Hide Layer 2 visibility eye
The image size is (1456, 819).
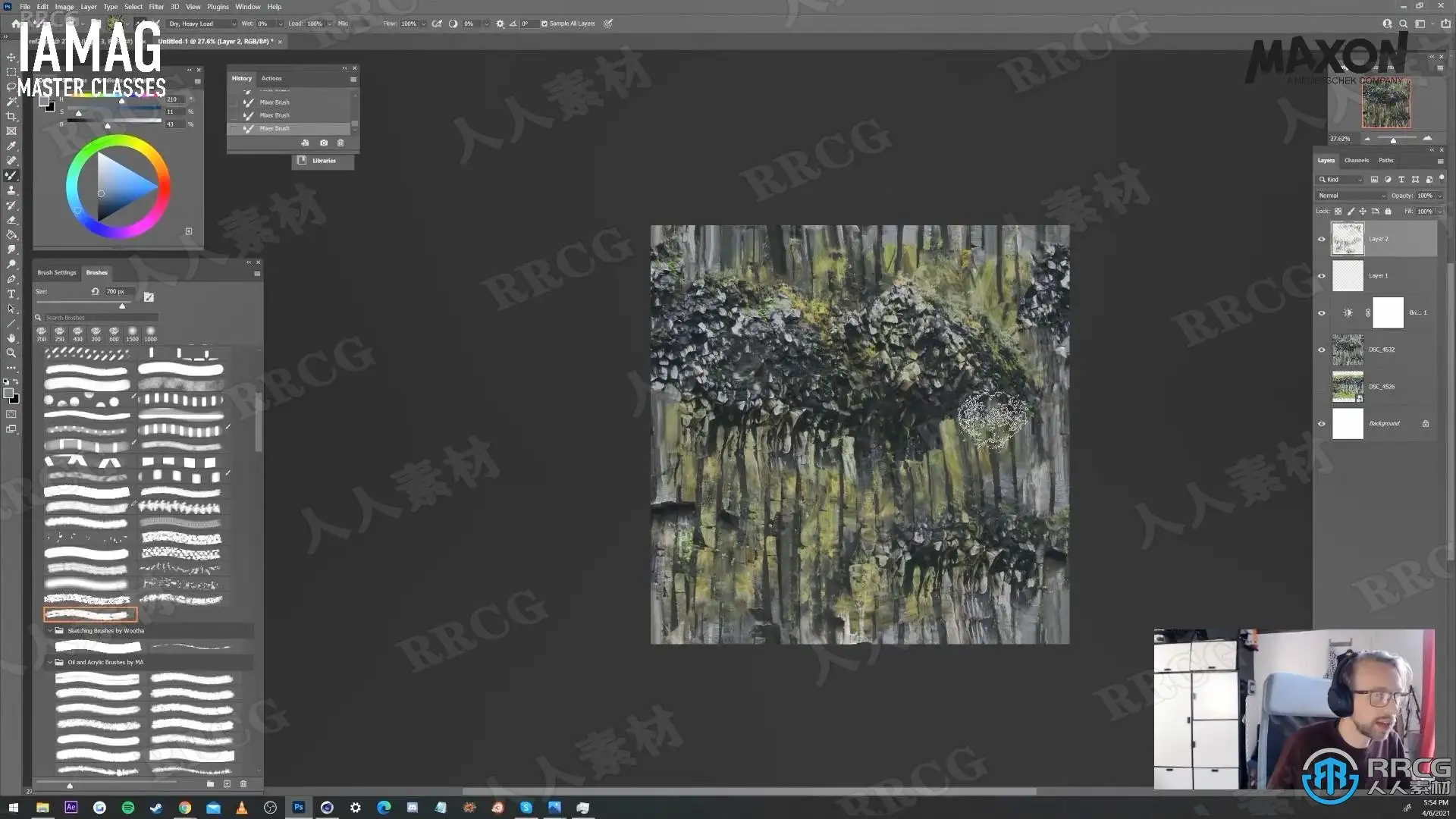pyautogui.click(x=1321, y=240)
